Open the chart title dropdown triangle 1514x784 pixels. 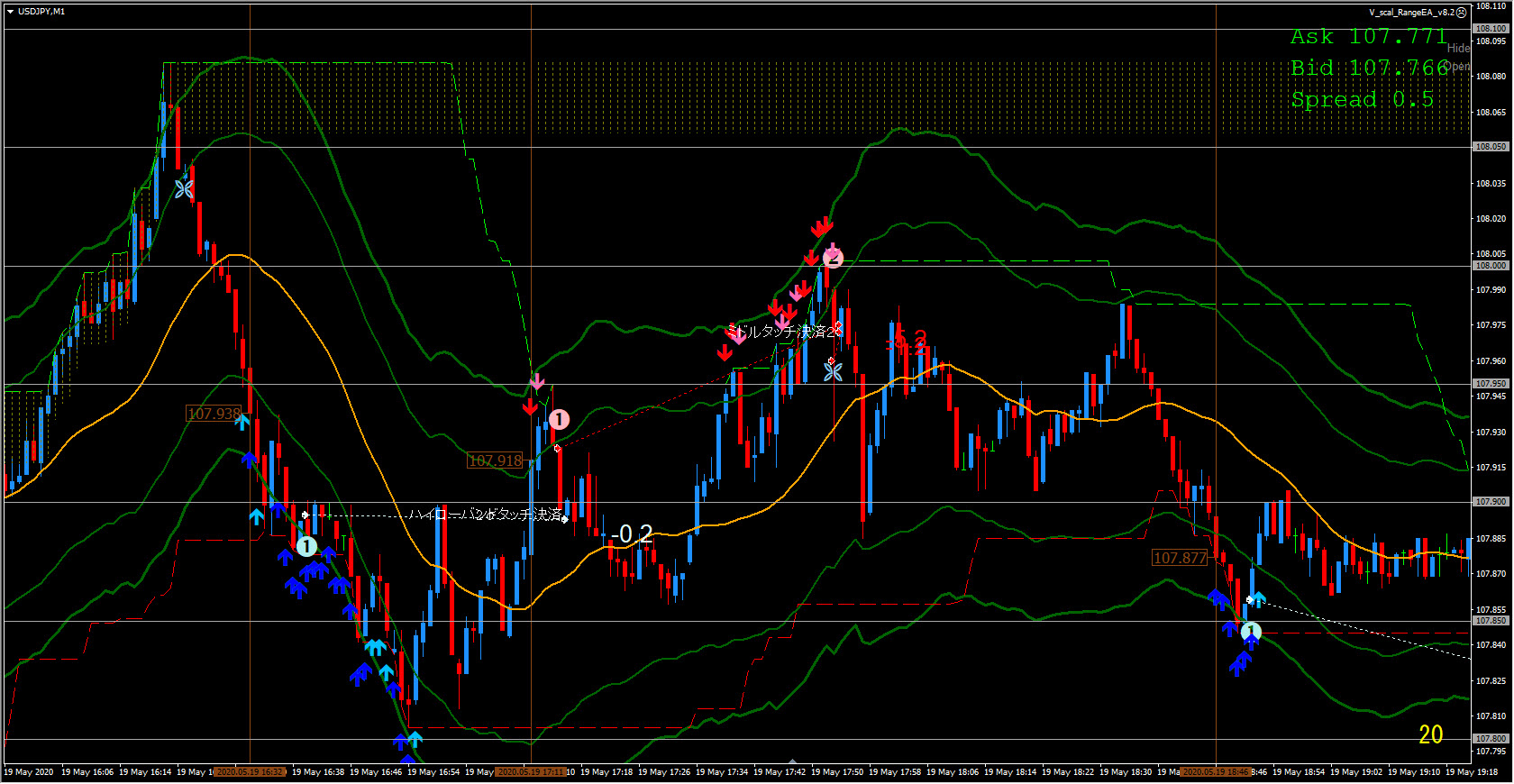click(10, 12)
